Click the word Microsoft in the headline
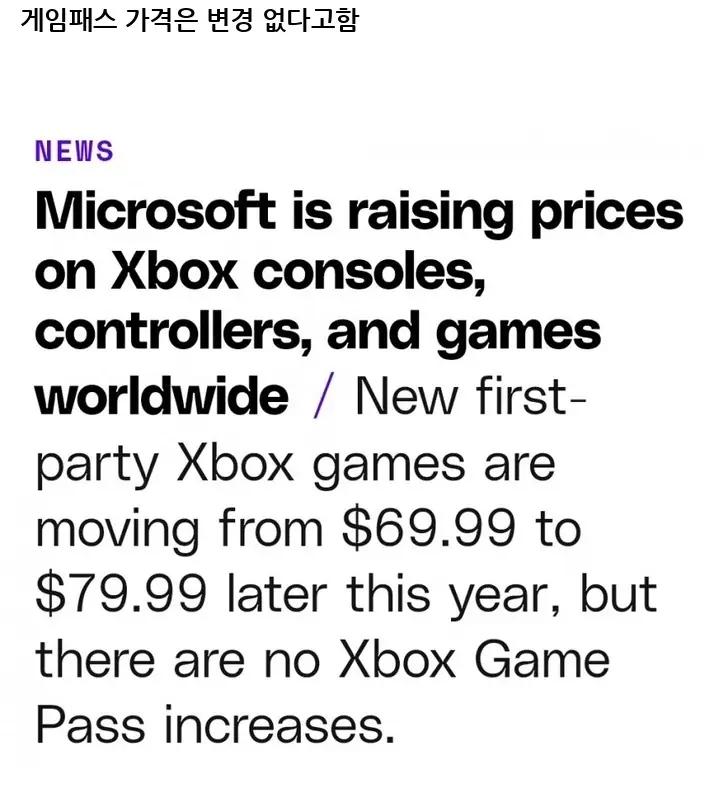 (155, 210)
